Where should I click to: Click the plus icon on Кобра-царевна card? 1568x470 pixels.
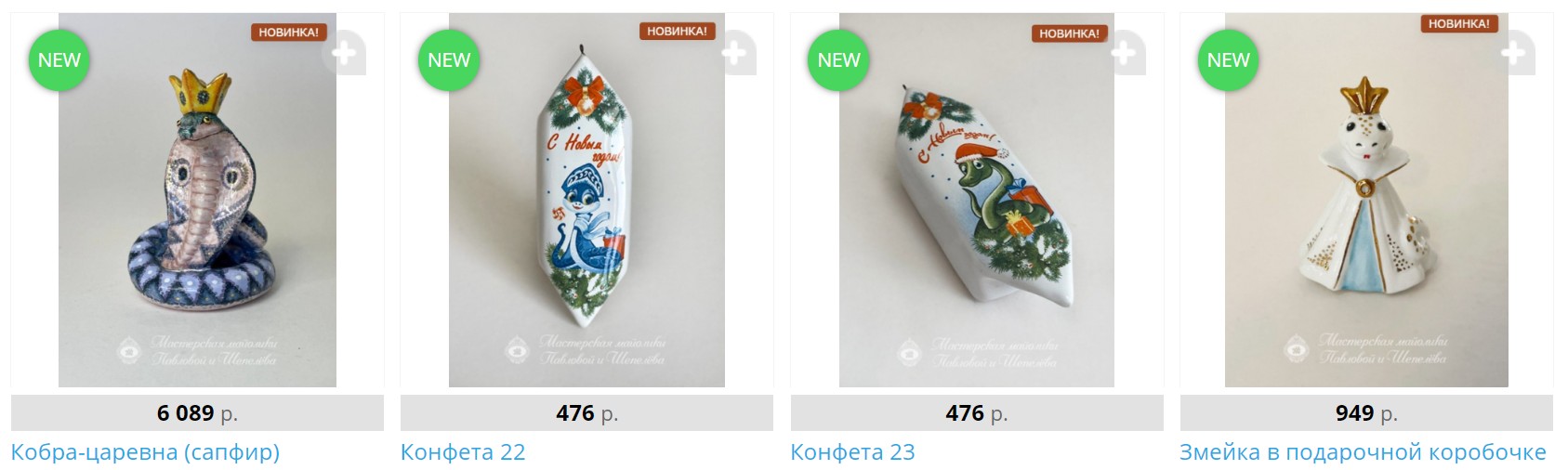tap(344, 53)
